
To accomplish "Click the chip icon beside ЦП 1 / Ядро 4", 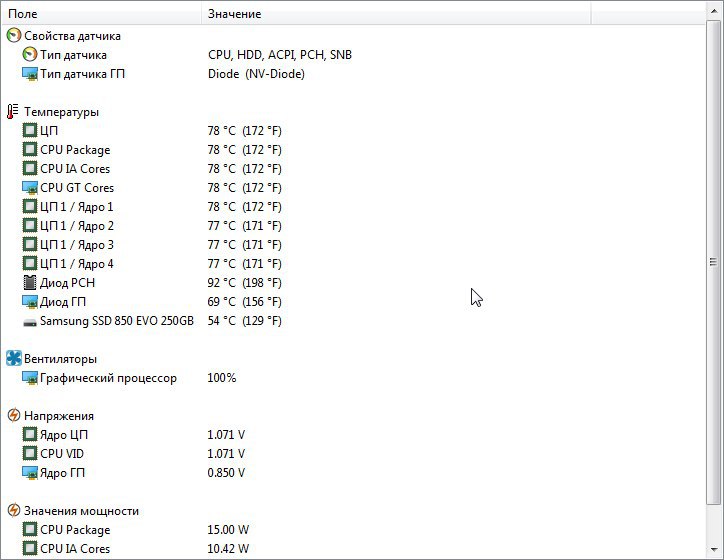I will pos(30,264).
